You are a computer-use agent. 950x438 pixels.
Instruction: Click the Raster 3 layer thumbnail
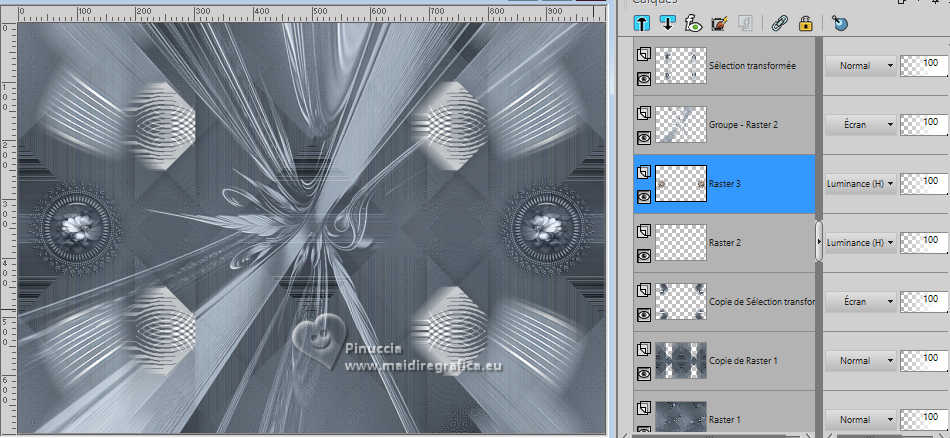pos(681,184)
